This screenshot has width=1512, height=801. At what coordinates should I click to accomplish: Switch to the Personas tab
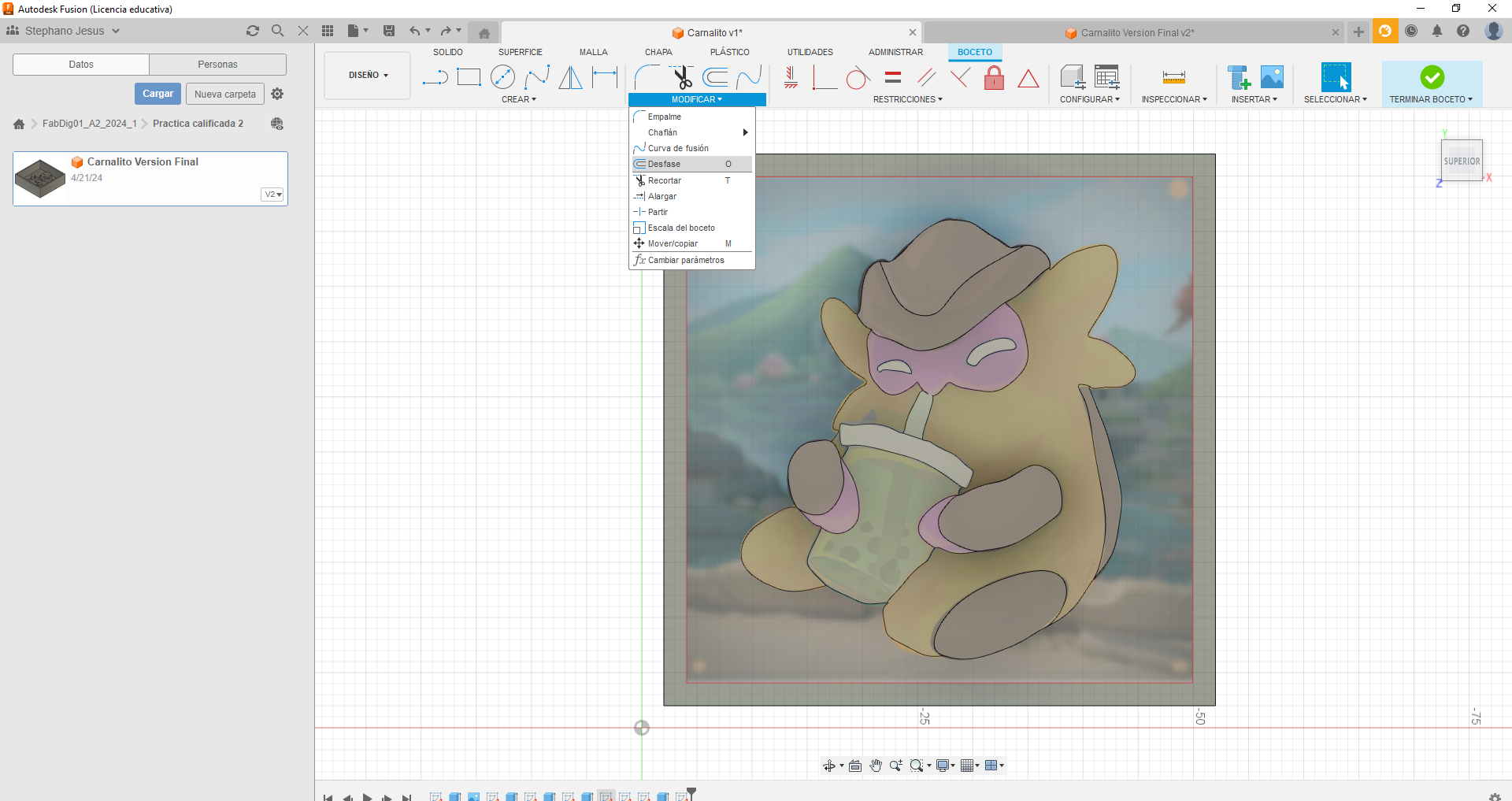point(217,65)
